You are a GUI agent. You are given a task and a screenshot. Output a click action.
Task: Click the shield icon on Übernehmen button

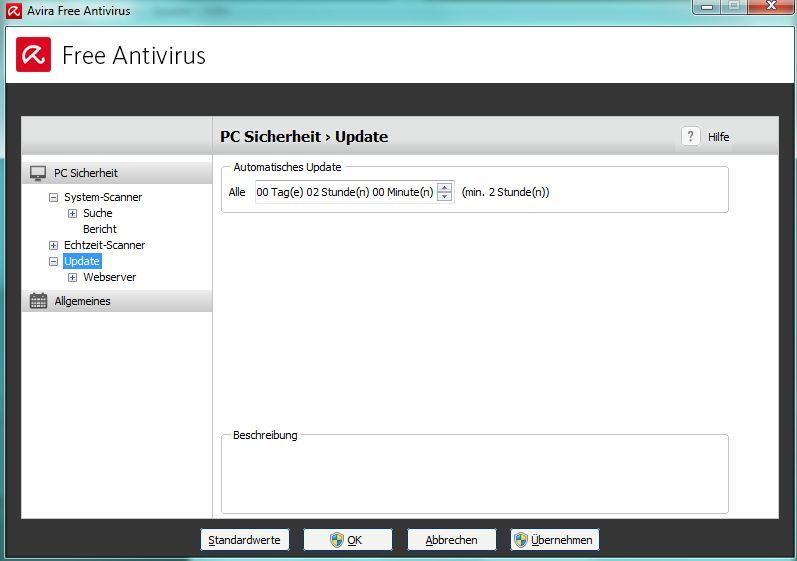point(520,540)
